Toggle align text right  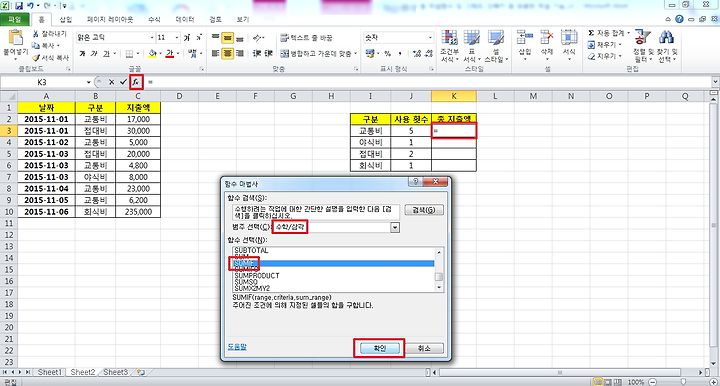(239, 54)
